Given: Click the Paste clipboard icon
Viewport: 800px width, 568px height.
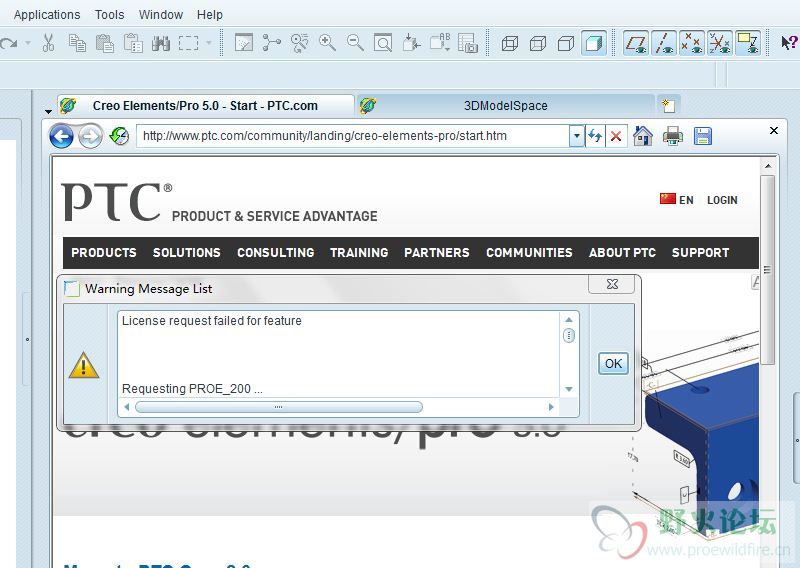Looking at the screenshot, I should [x=105, y=43].
